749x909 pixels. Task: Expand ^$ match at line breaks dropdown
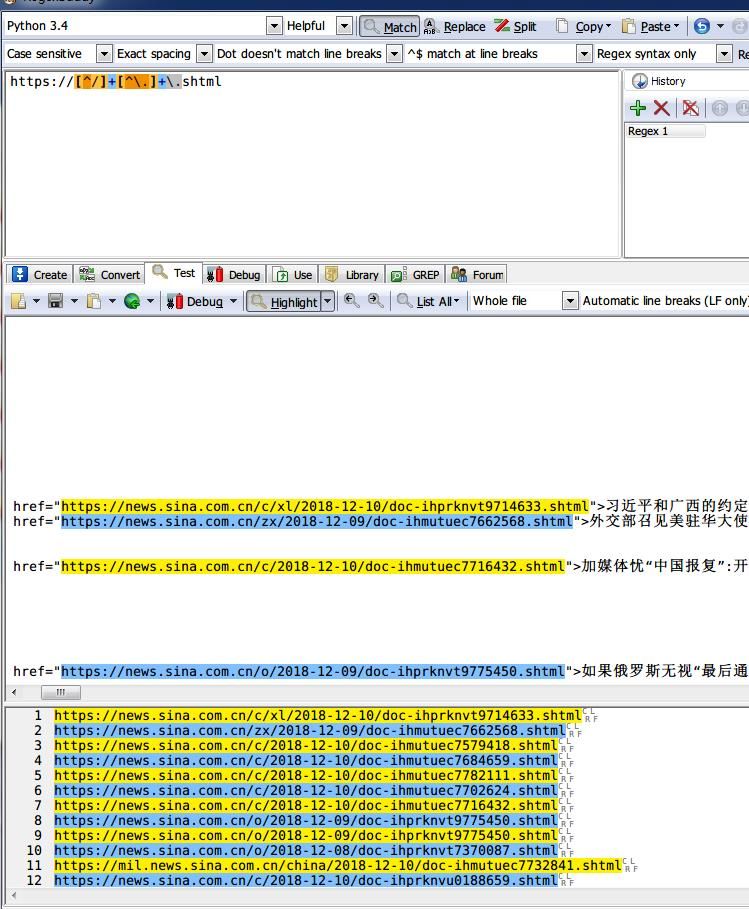pyautogui.click(x=584, y=54)
